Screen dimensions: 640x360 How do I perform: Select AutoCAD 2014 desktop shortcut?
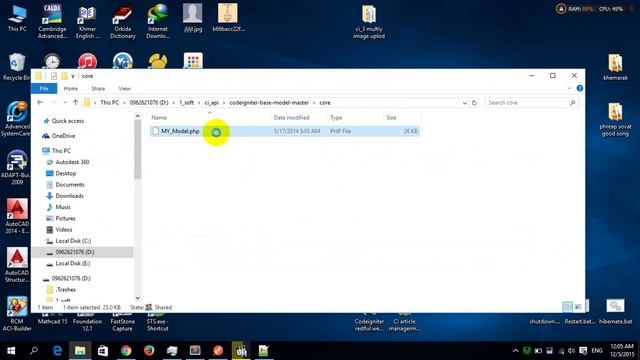coord(17,216)
